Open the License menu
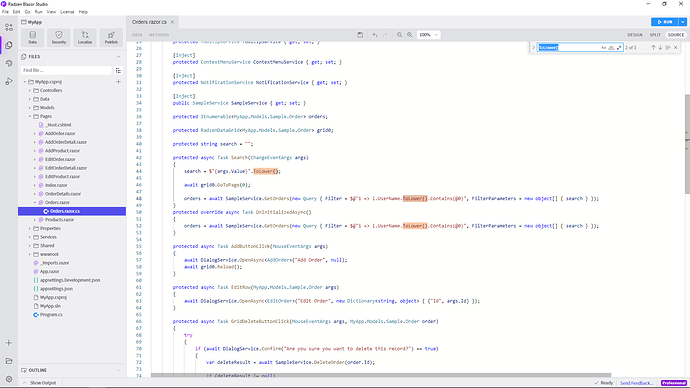The height and width of the screenshot is (388, 690). [67, 12]
